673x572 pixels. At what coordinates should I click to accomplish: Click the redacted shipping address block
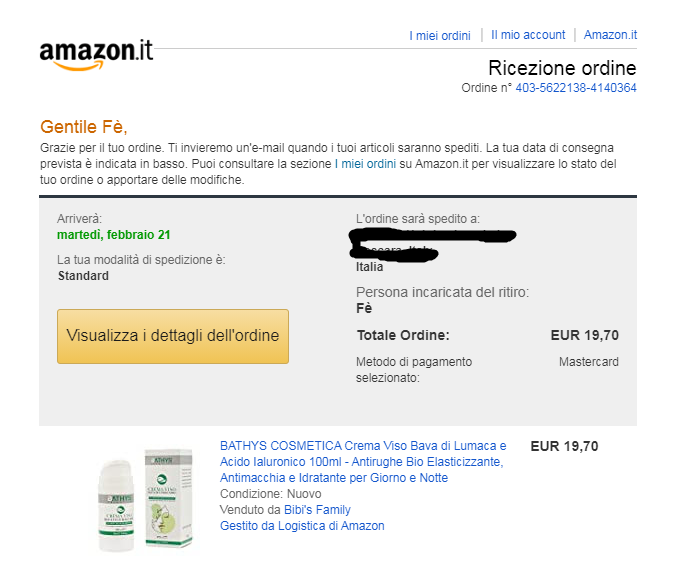(x=431, y=245)
